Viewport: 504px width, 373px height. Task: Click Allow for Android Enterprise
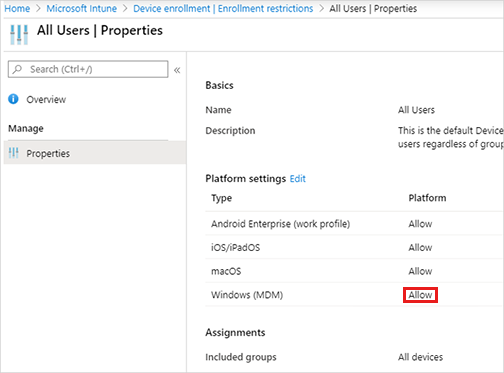(420, 224)
